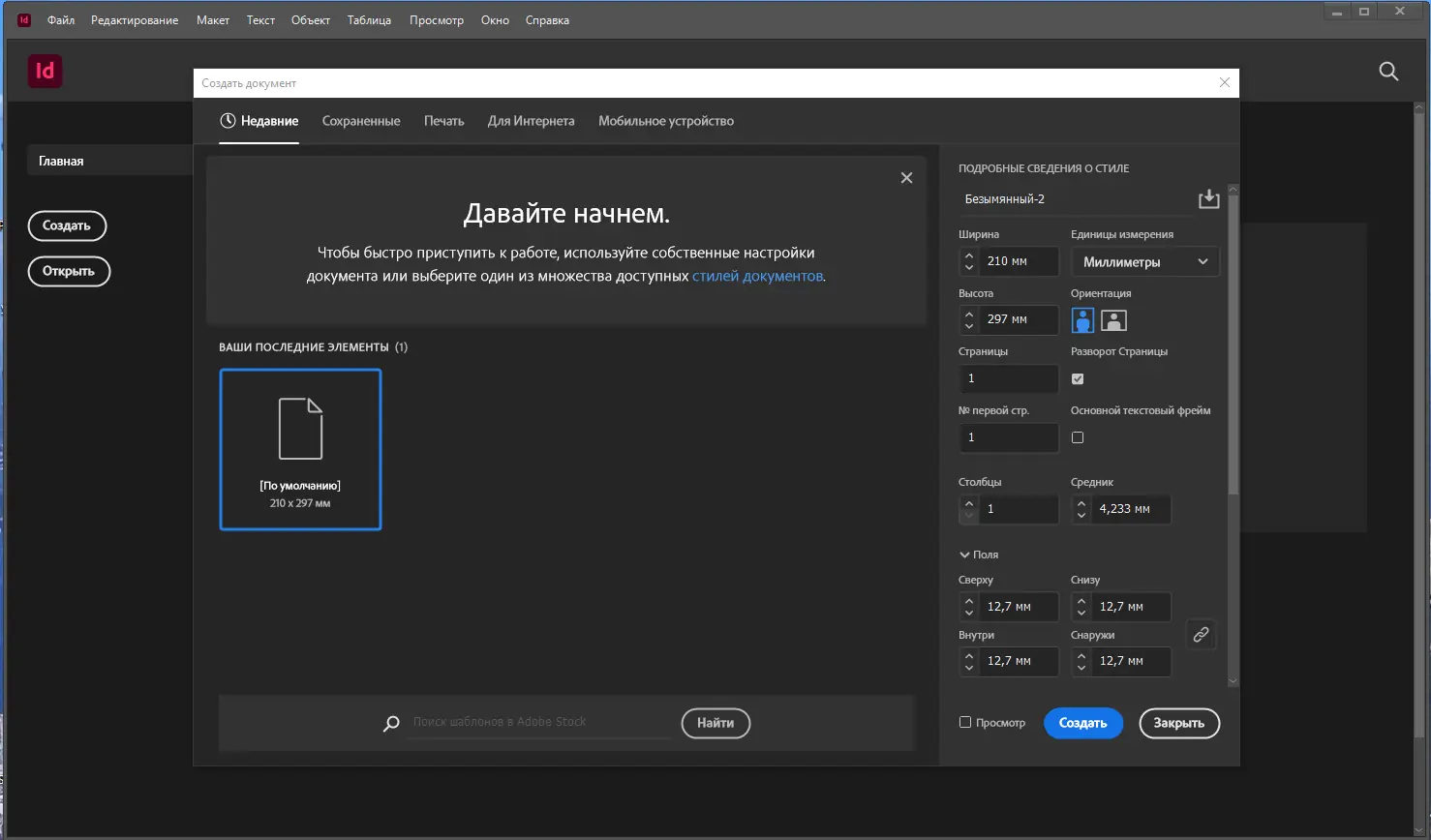Select landscape orientation icon
1431x840 pixels.
coord(1114,320)
